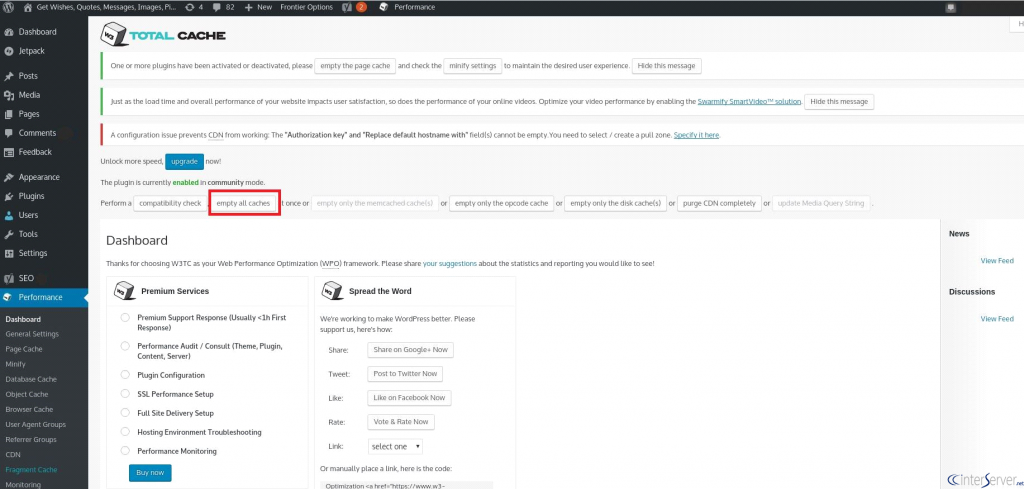This screenshot has width=1024, height=489.
Task: Open the Link 'select one' dropdown
Action: 394,447
